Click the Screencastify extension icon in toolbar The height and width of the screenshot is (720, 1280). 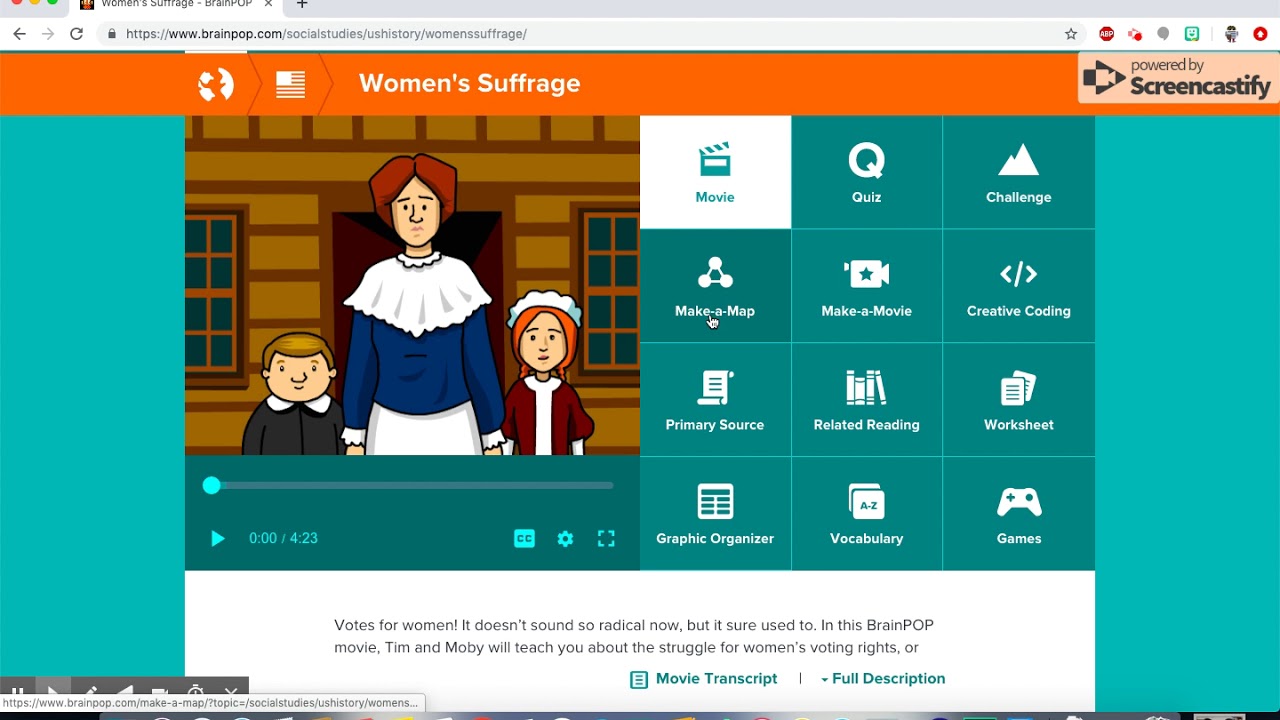pos(1135,34)
